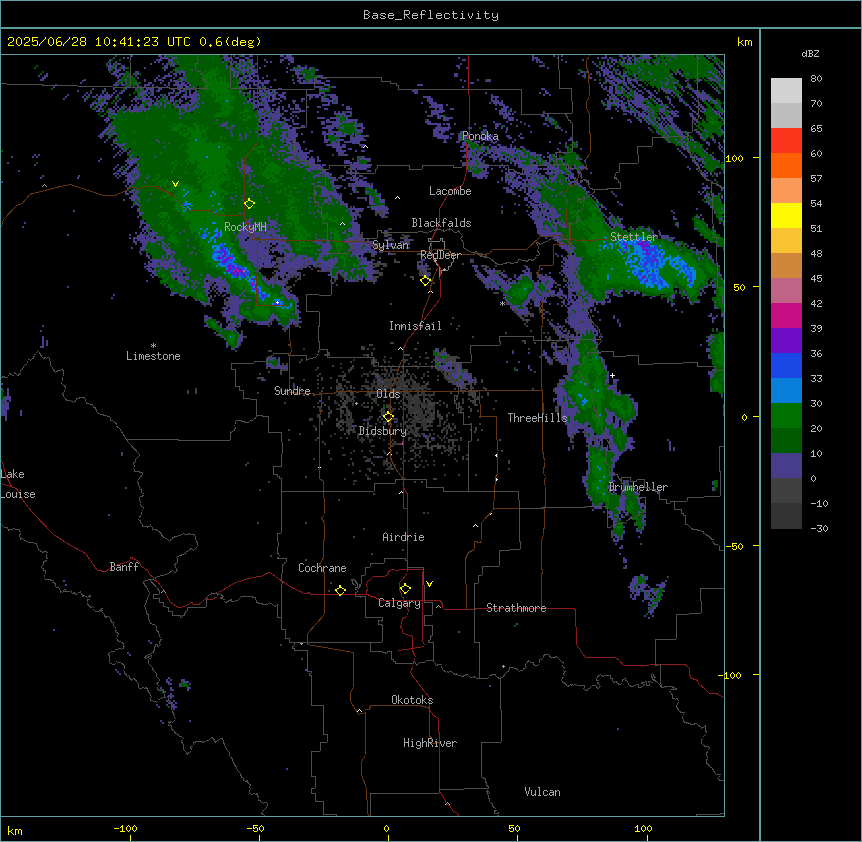Pick the blue 33-36 dBZ legend swatch
This screenshot has width=862, height=842.
tap(786, 365)
